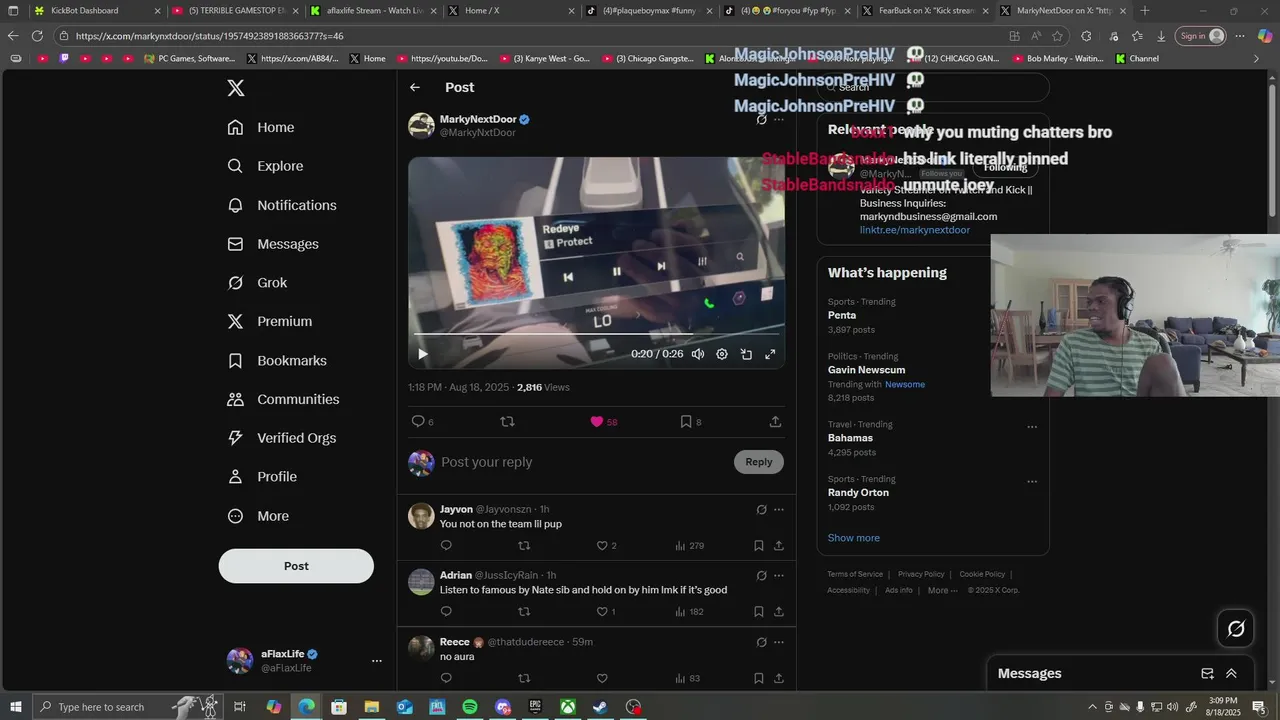This screenshot has width=1280, height=720.
Task: Bookmark Jayvon's reply
Action: point(758,546)
